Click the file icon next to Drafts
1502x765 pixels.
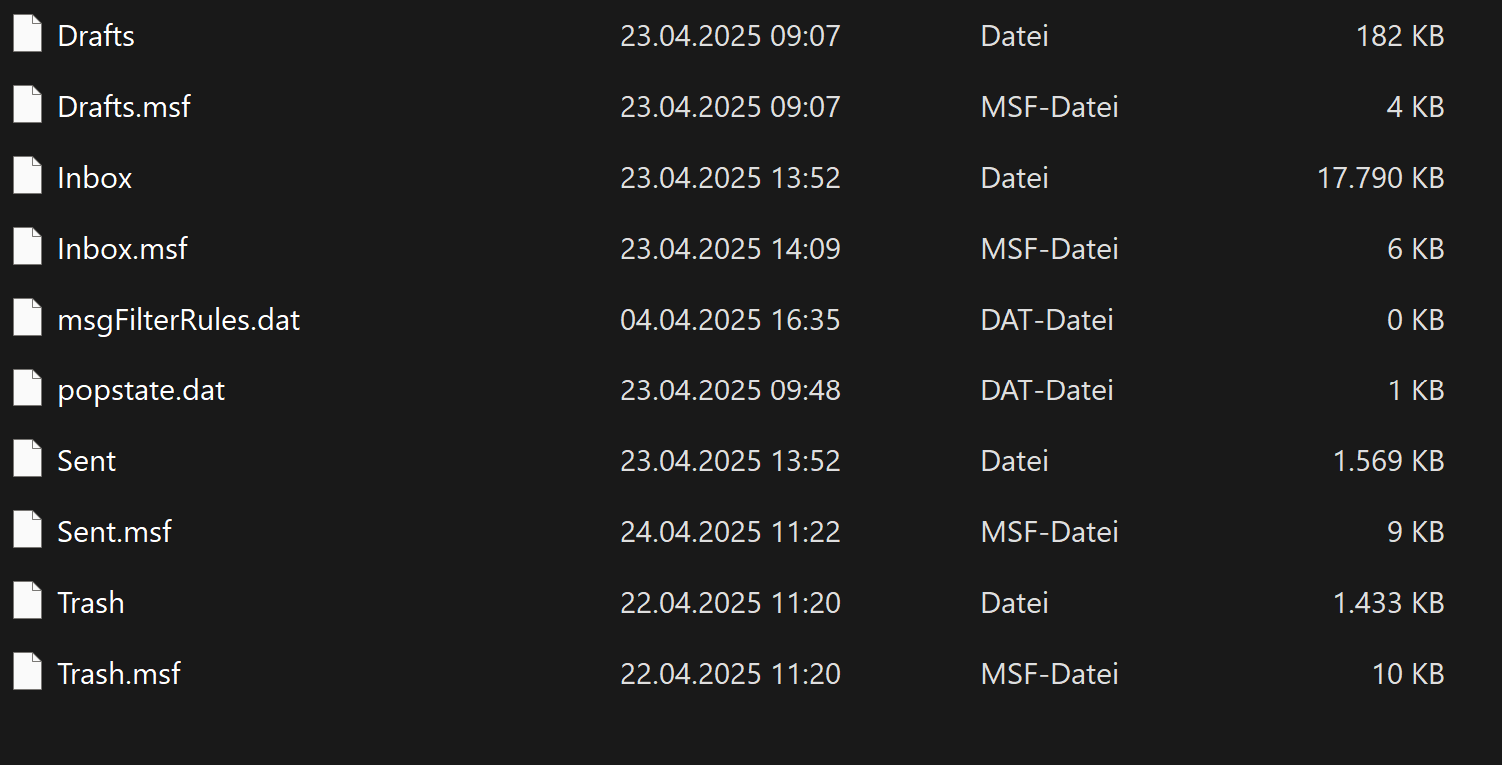click(x=27, y=35)
